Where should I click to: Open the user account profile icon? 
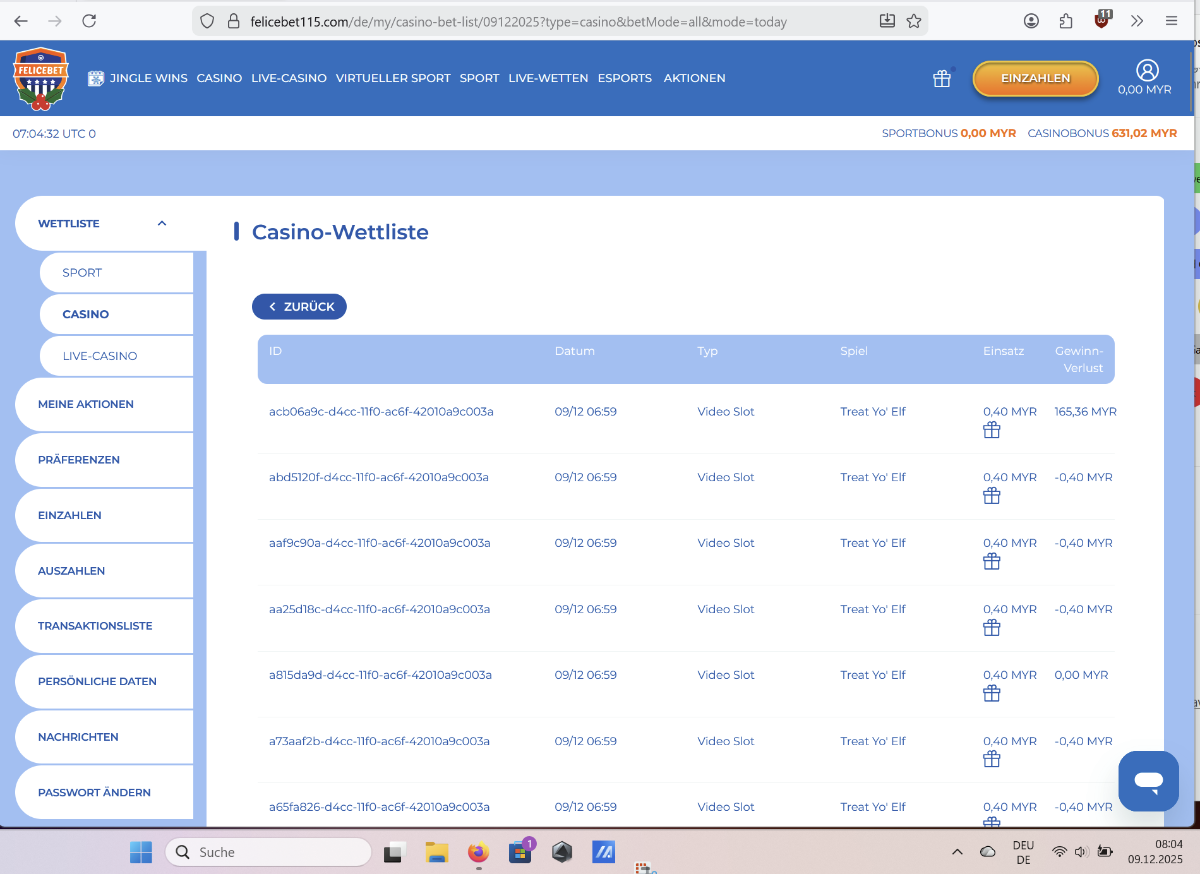[x=1146, y=70]
